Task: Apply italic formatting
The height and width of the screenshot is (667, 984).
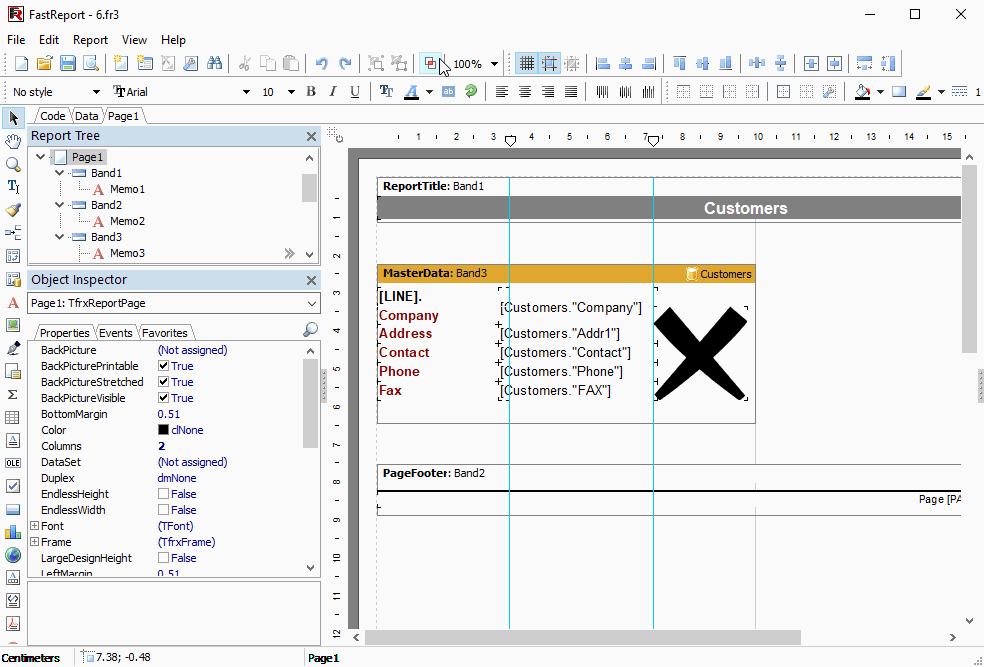Action: click(x=333, y=92)
